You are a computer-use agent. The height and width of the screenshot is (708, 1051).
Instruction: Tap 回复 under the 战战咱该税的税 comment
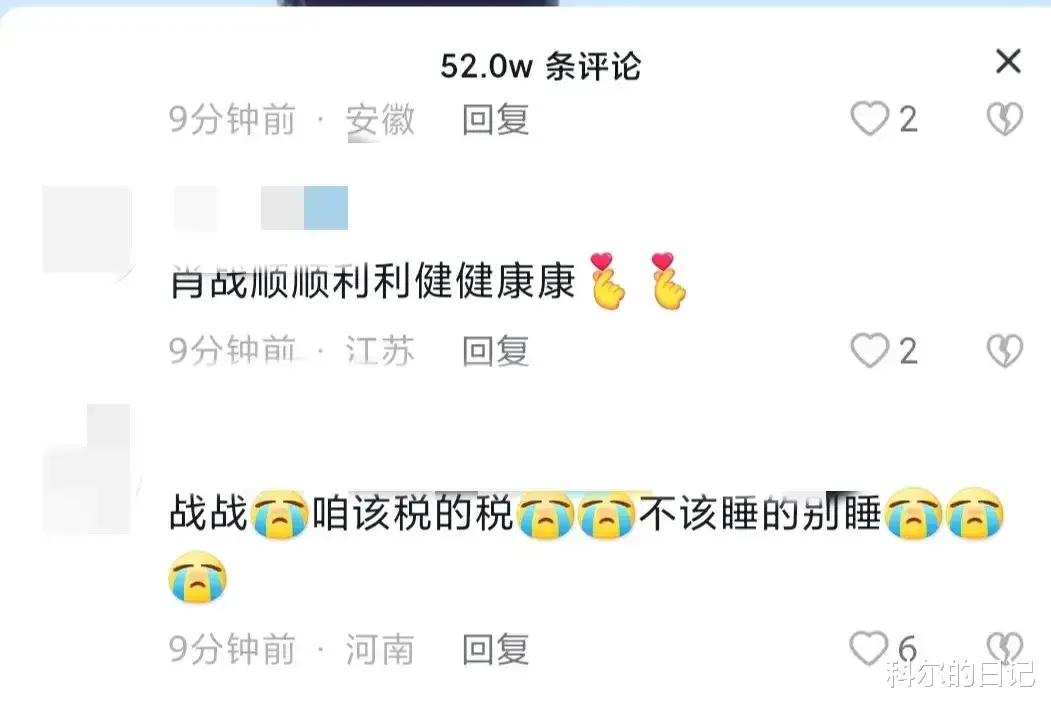tap(496, 650)
